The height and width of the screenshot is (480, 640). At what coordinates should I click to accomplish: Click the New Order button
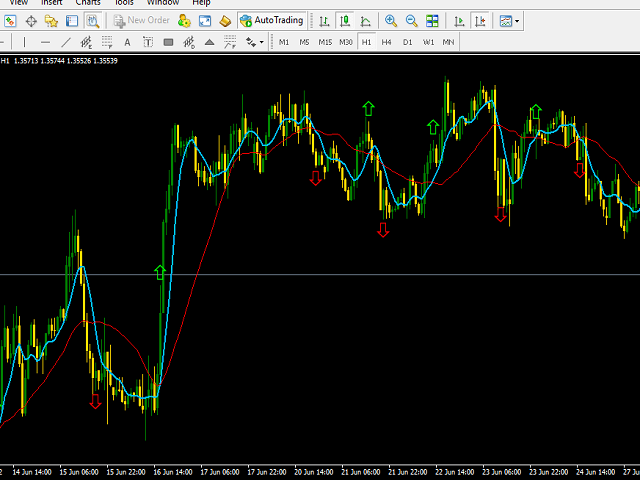click(x=142, y=20)
